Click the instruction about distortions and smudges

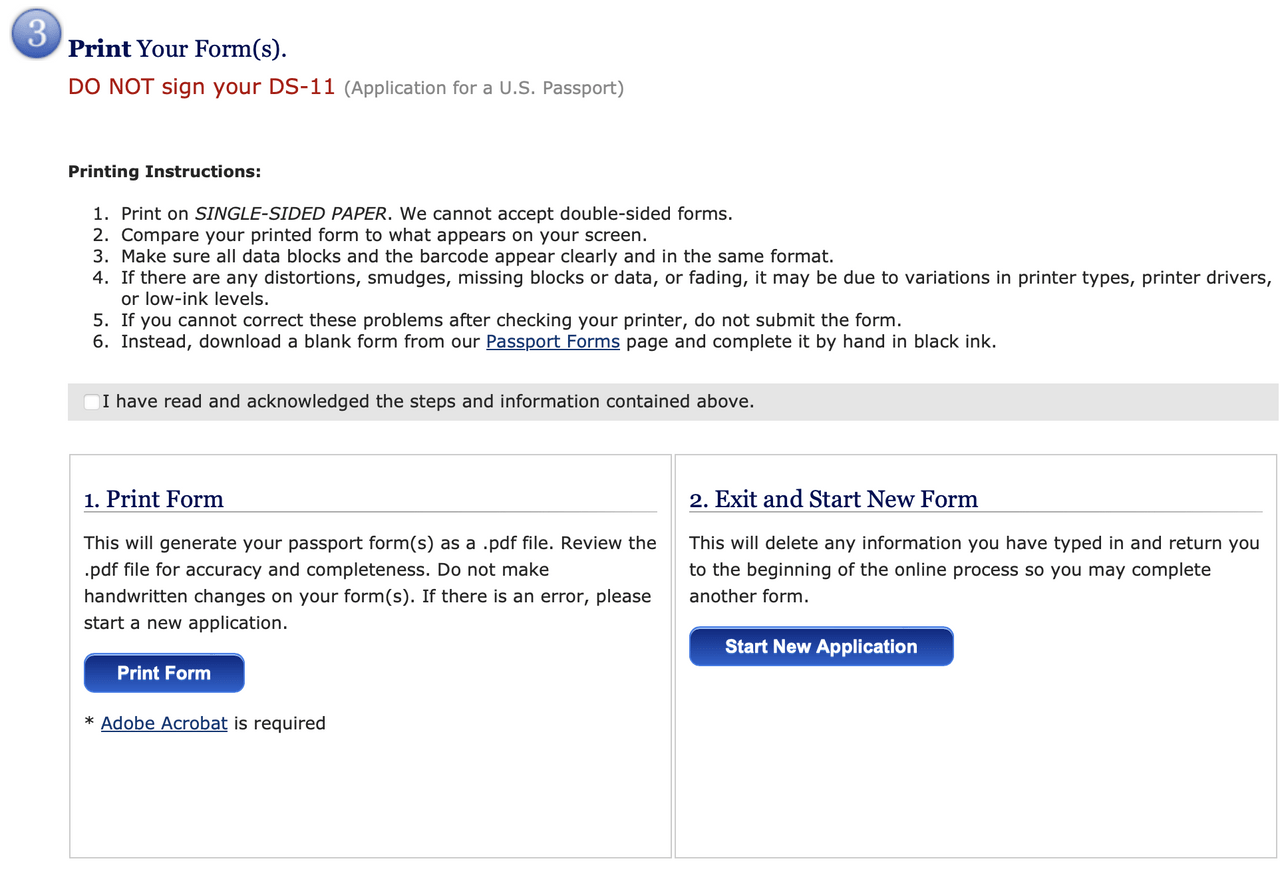tap(696, 288)
